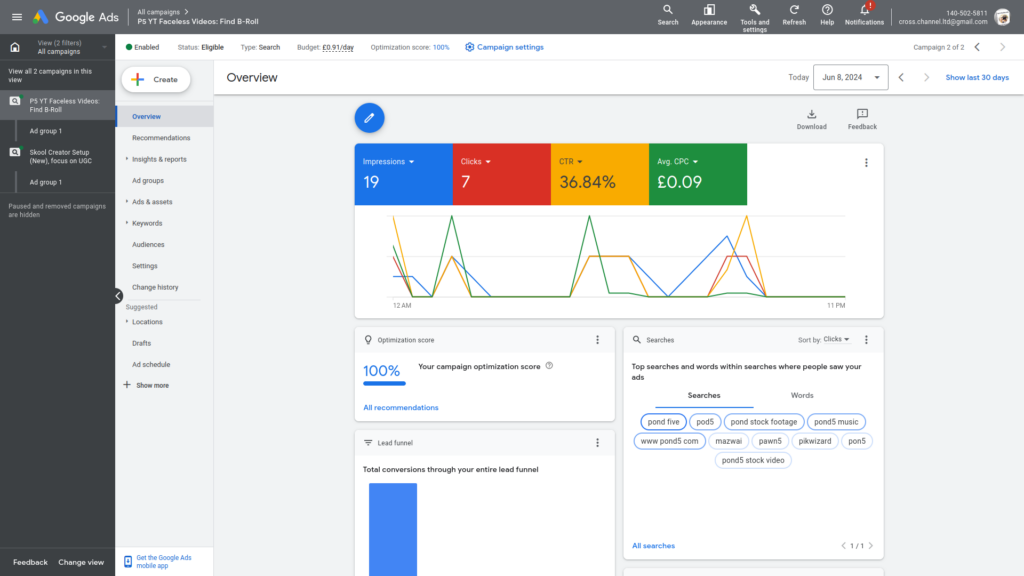Click the Search magnifier icon
Viewport: 1024px width, 576px height.
click(668, 10)
